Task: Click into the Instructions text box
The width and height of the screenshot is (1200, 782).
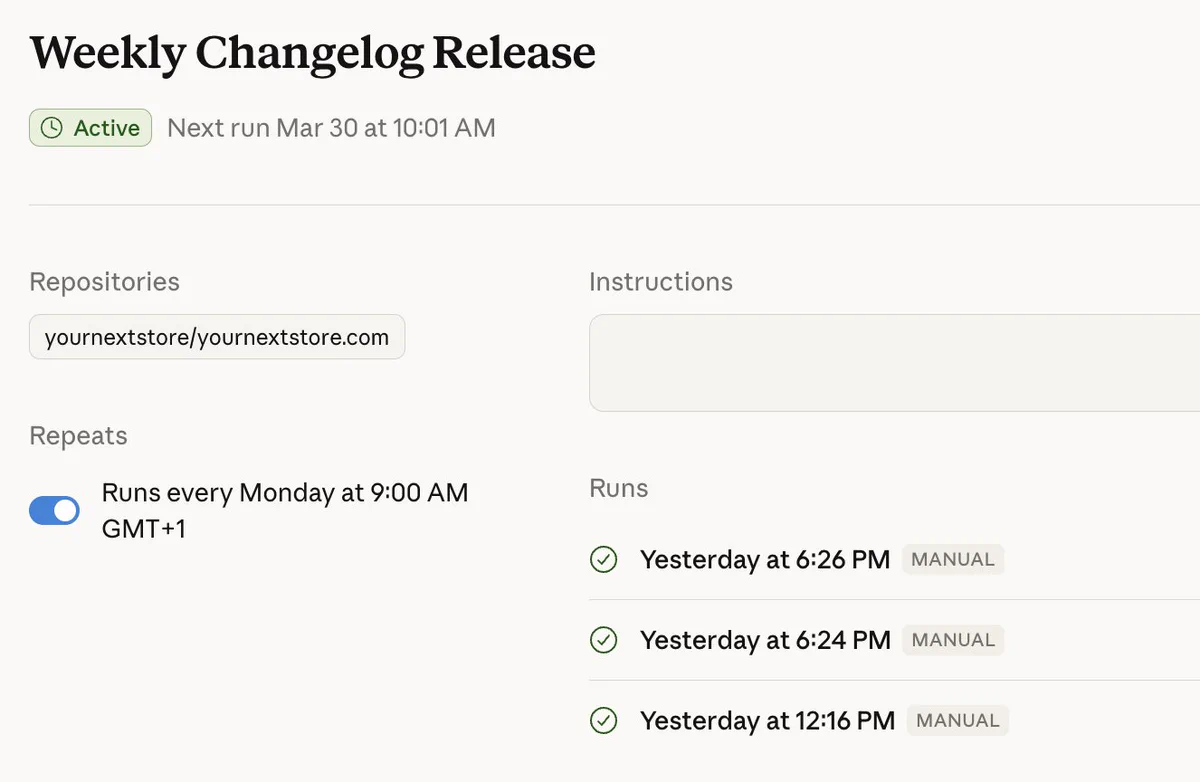Action: point(895,362)
